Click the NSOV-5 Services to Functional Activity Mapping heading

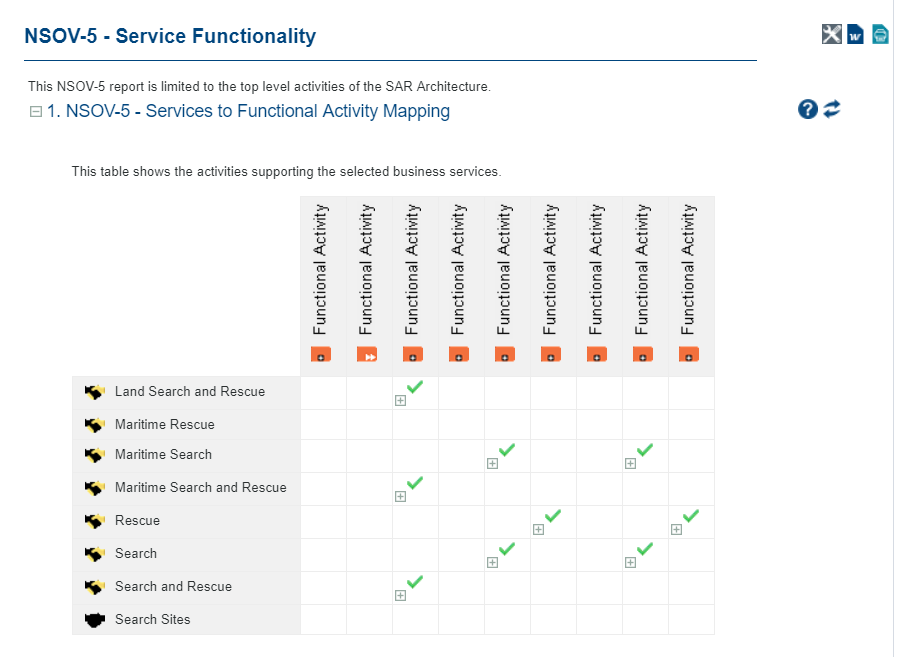[x=257, y=111]
